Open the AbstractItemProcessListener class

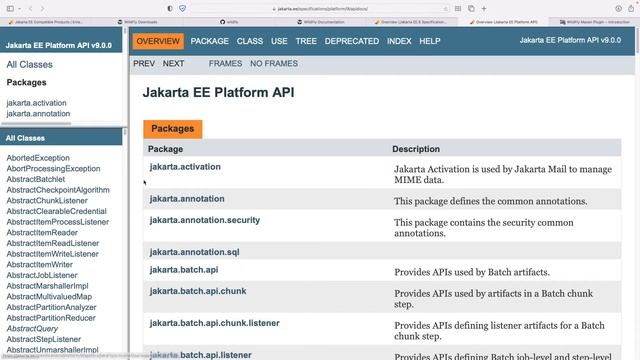(58, 222)
